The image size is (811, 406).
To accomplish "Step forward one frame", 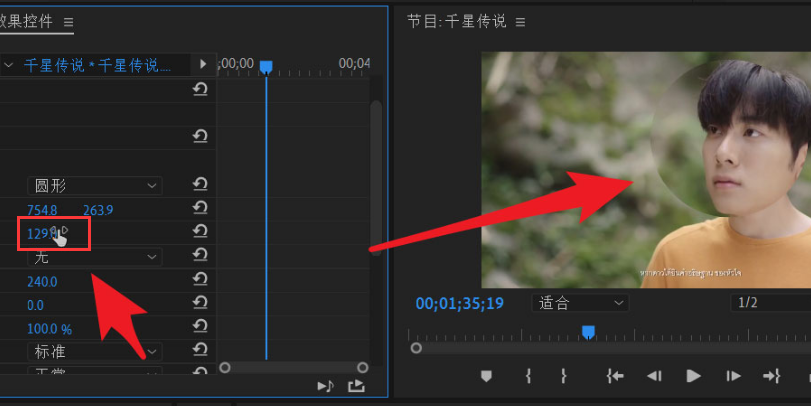I will coord(733,376).
